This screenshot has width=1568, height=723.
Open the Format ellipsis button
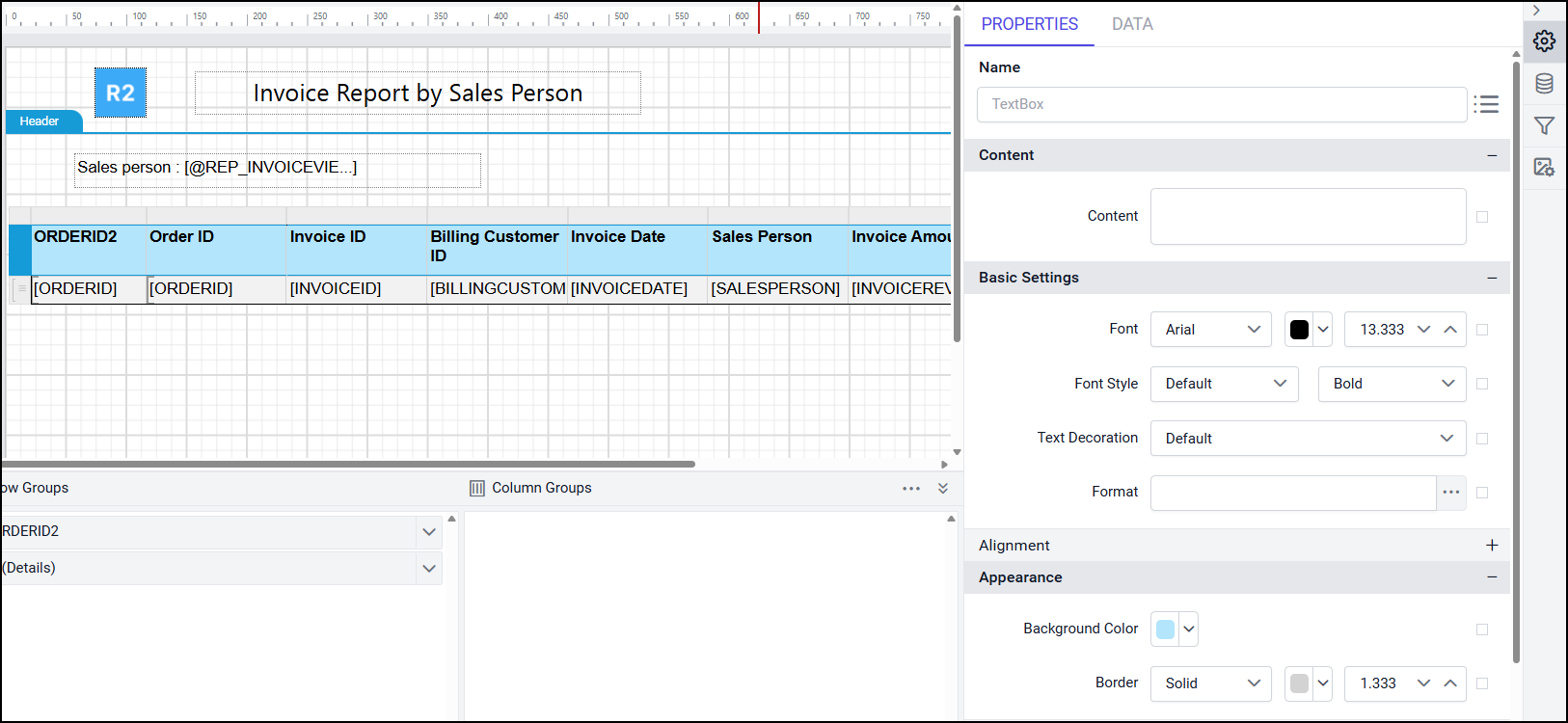[x=1450, y=493]
